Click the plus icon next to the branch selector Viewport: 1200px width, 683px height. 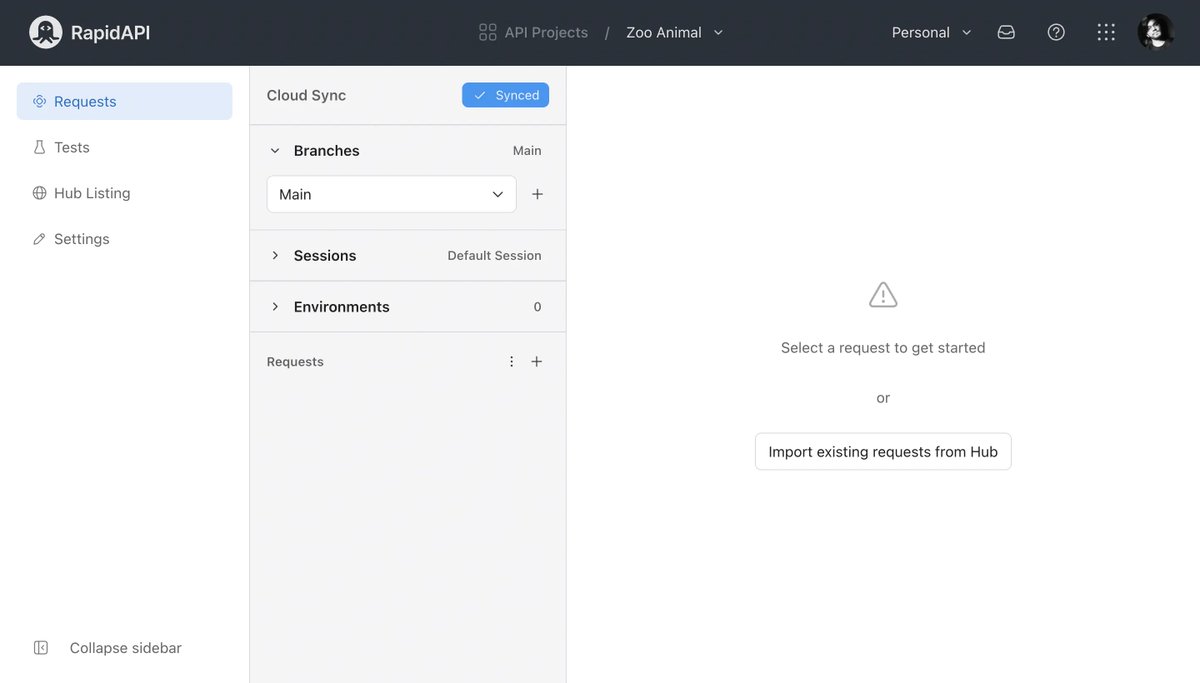[537, 193]
